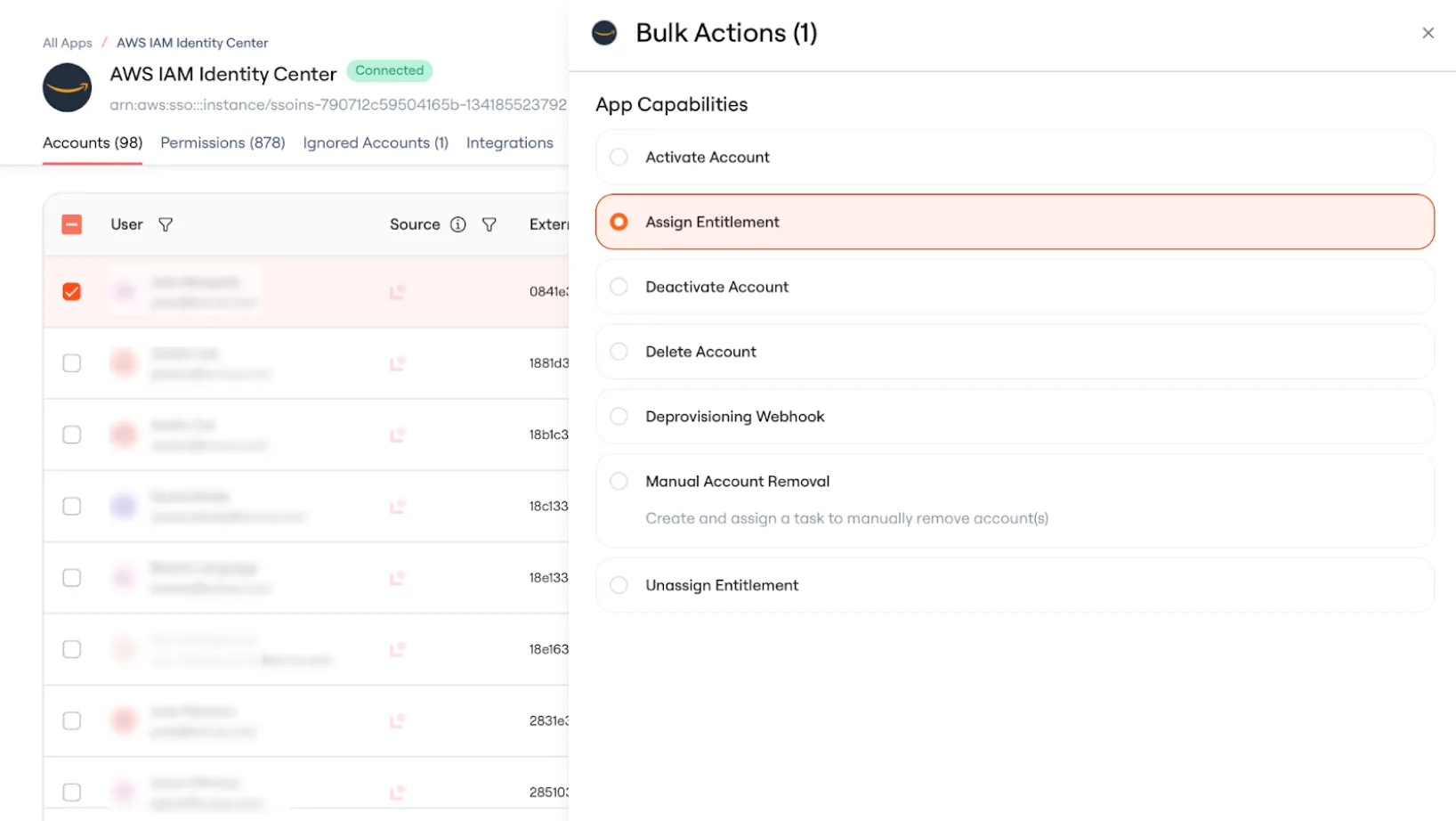Check the row with ID 18e133

pos(72,578)
